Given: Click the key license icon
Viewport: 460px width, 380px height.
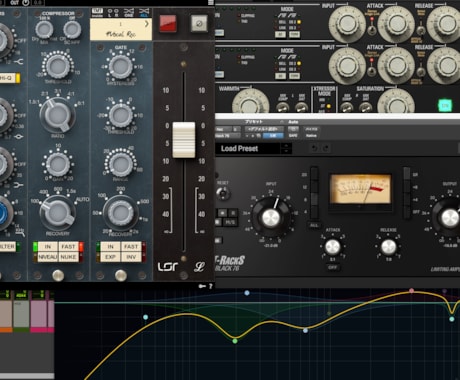Looking at the screenshot, I should pyautogui.click(x=202, y=286).
